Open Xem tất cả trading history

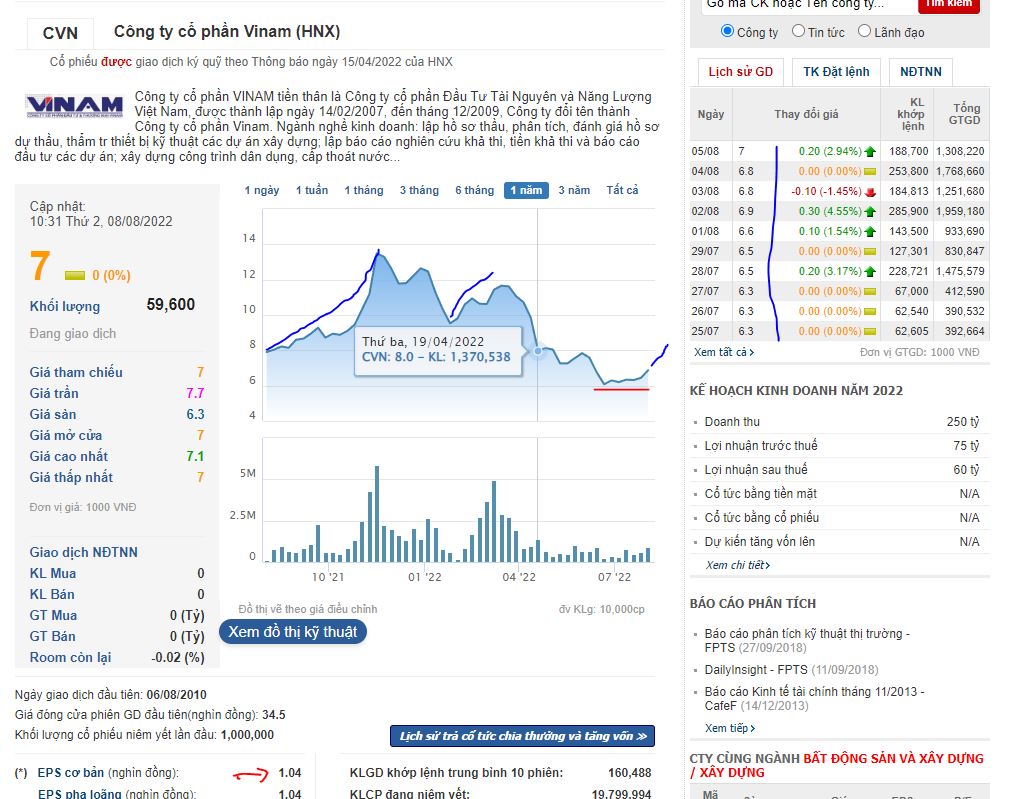(x=724, y=352)
